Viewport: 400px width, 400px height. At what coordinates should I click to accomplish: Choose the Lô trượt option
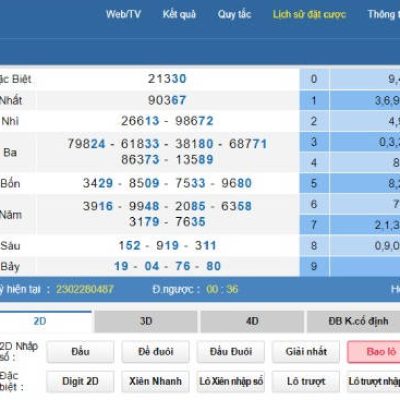pos(306,381)
